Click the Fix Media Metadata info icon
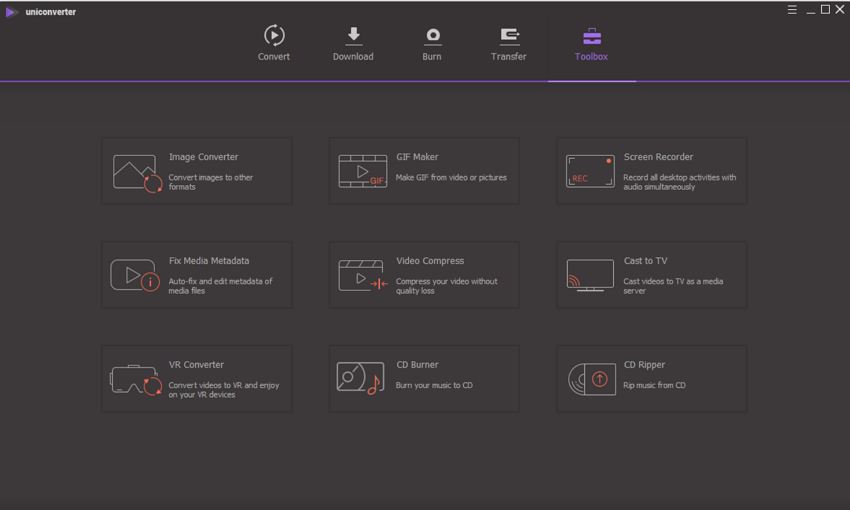 (x=135, y=275)
